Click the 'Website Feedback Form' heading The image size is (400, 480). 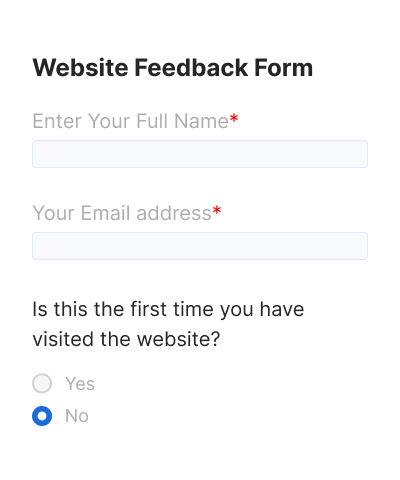tap(173, 68)
